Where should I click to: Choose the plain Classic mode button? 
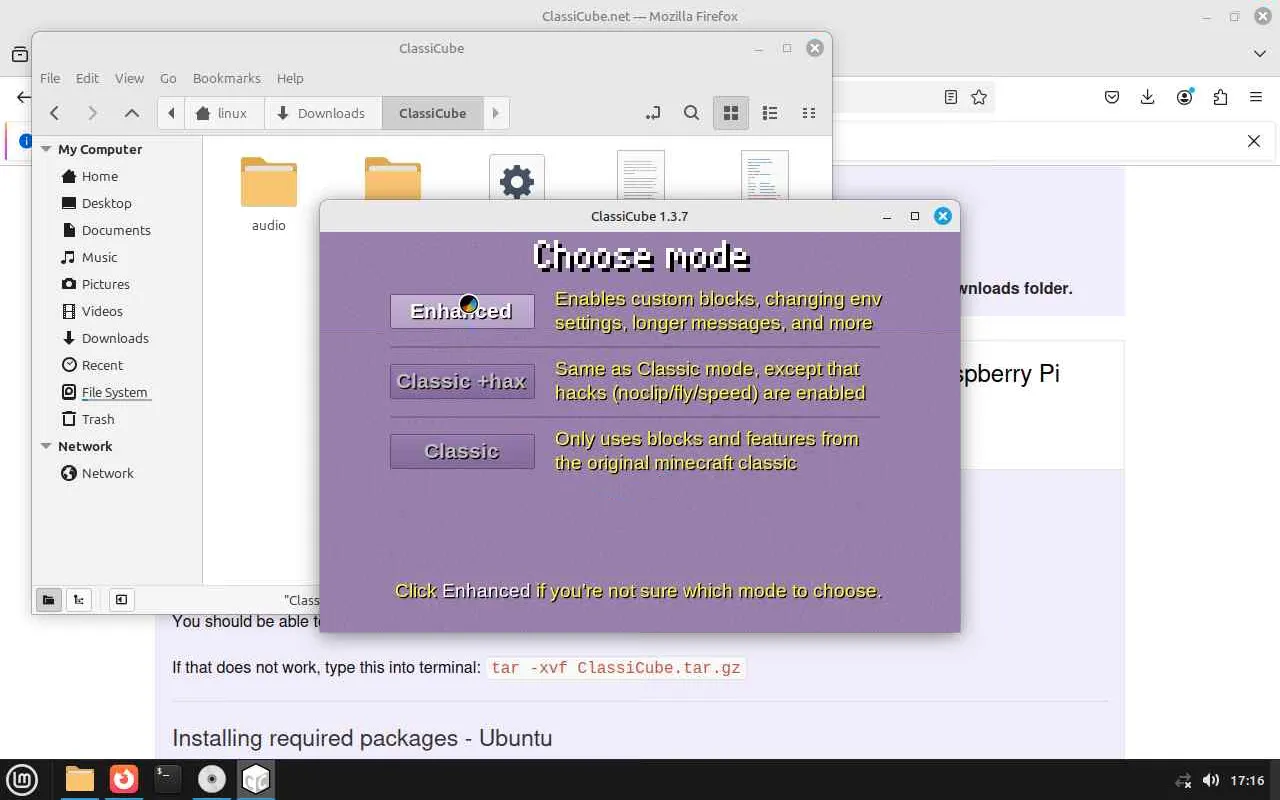[462, 451]
